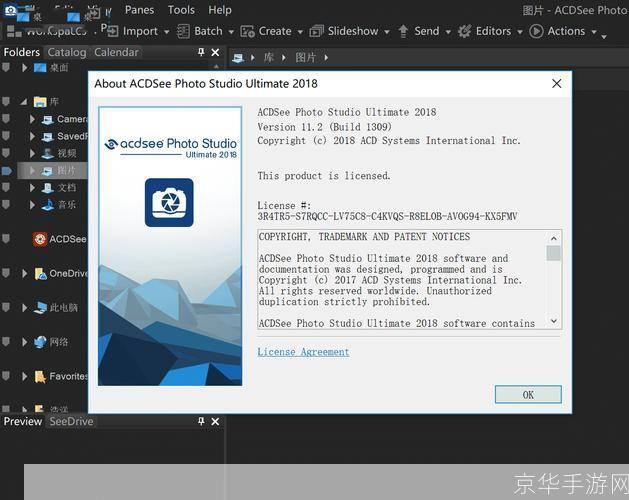This screenshot has height=500, width=629.
Task: Close the About ACDSee dialog
Action: 556,83
